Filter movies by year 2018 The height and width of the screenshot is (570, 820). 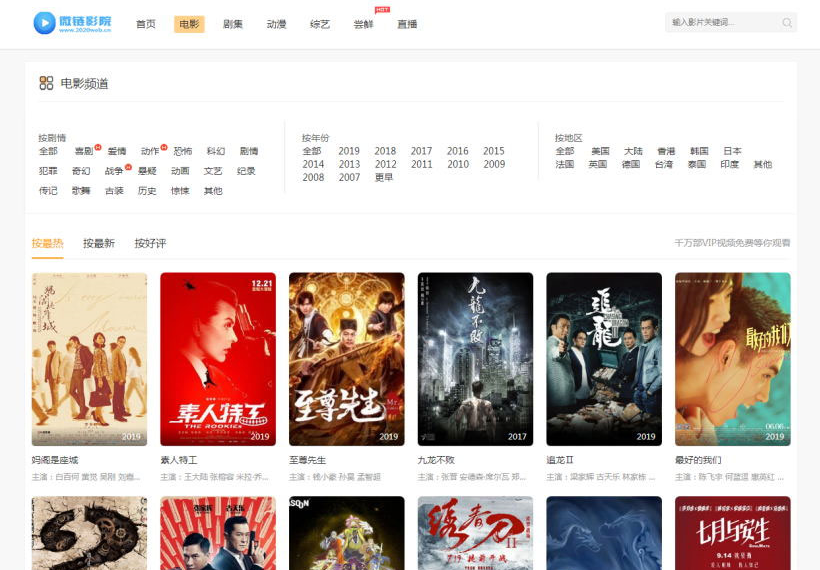pyautogui.click(x=385, y=152)
